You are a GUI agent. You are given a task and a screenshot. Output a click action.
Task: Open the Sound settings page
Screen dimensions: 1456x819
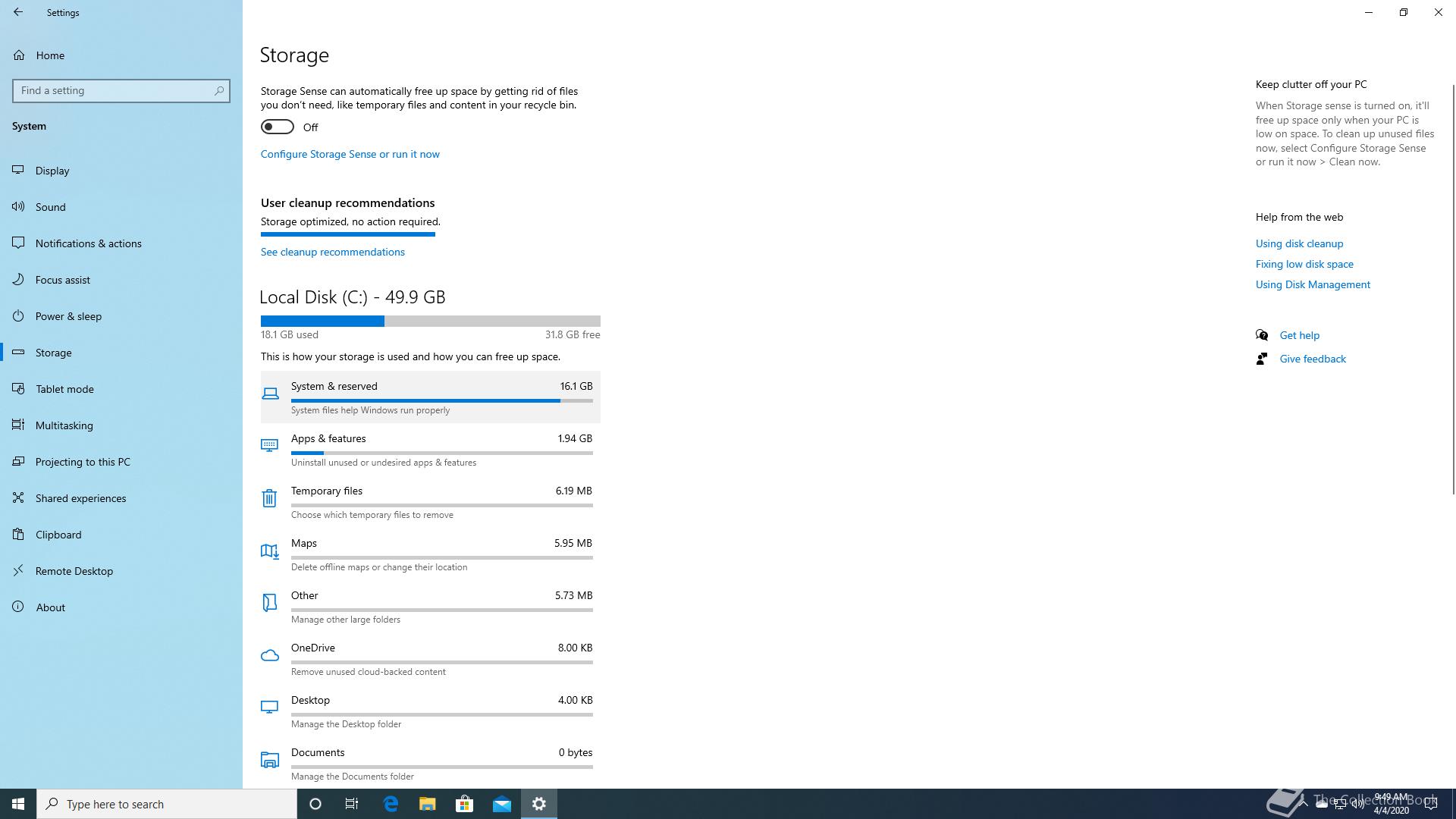tap(121, 207)
